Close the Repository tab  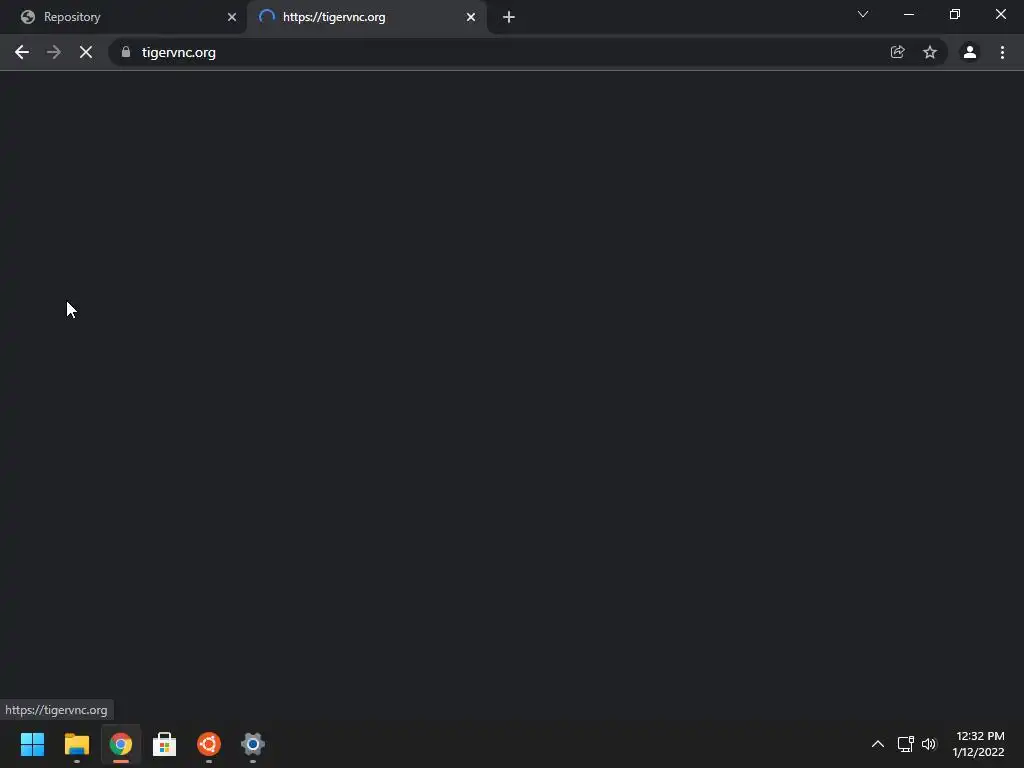click(232, 17)
